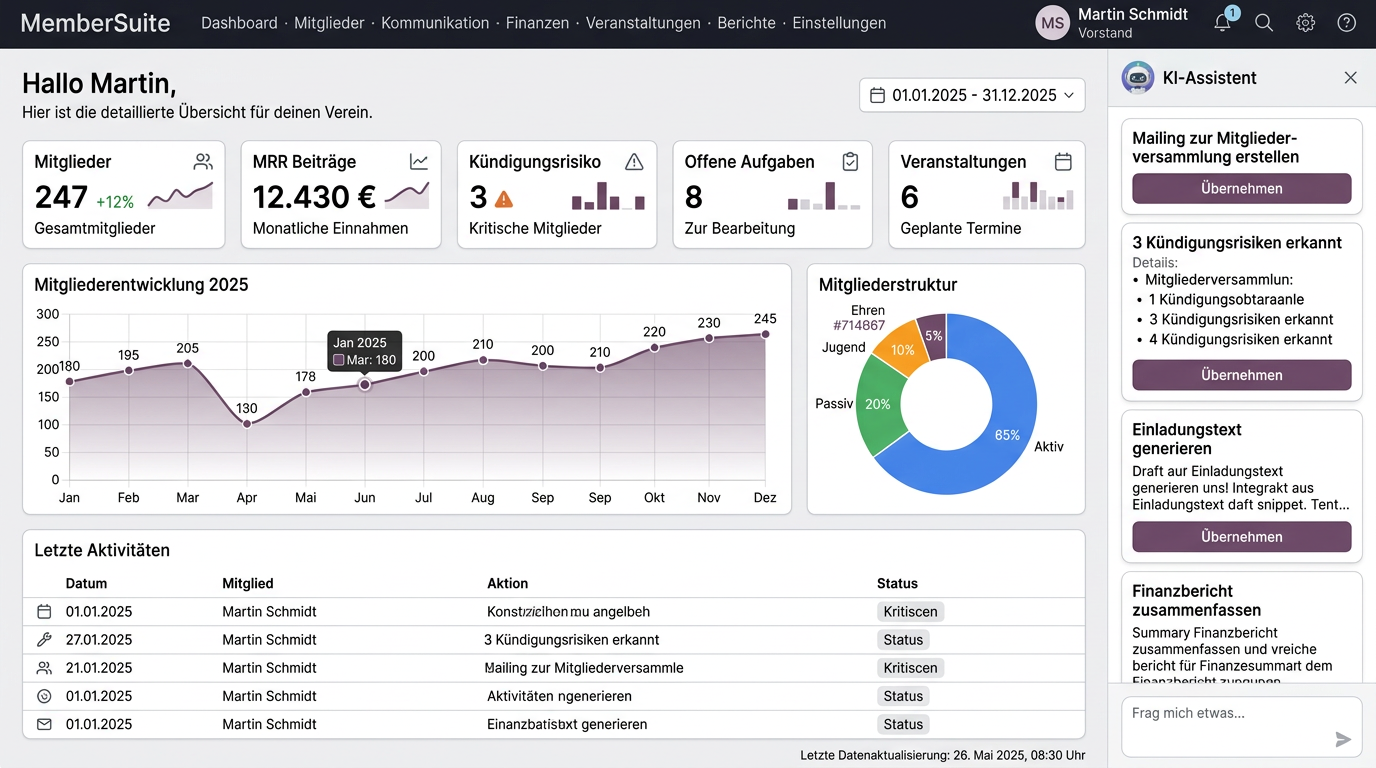Click wrench icon in 27.01.2025 row
The height and width of the screenshot is (768, 1376).
pyautogui.click(x=44, y=639)
